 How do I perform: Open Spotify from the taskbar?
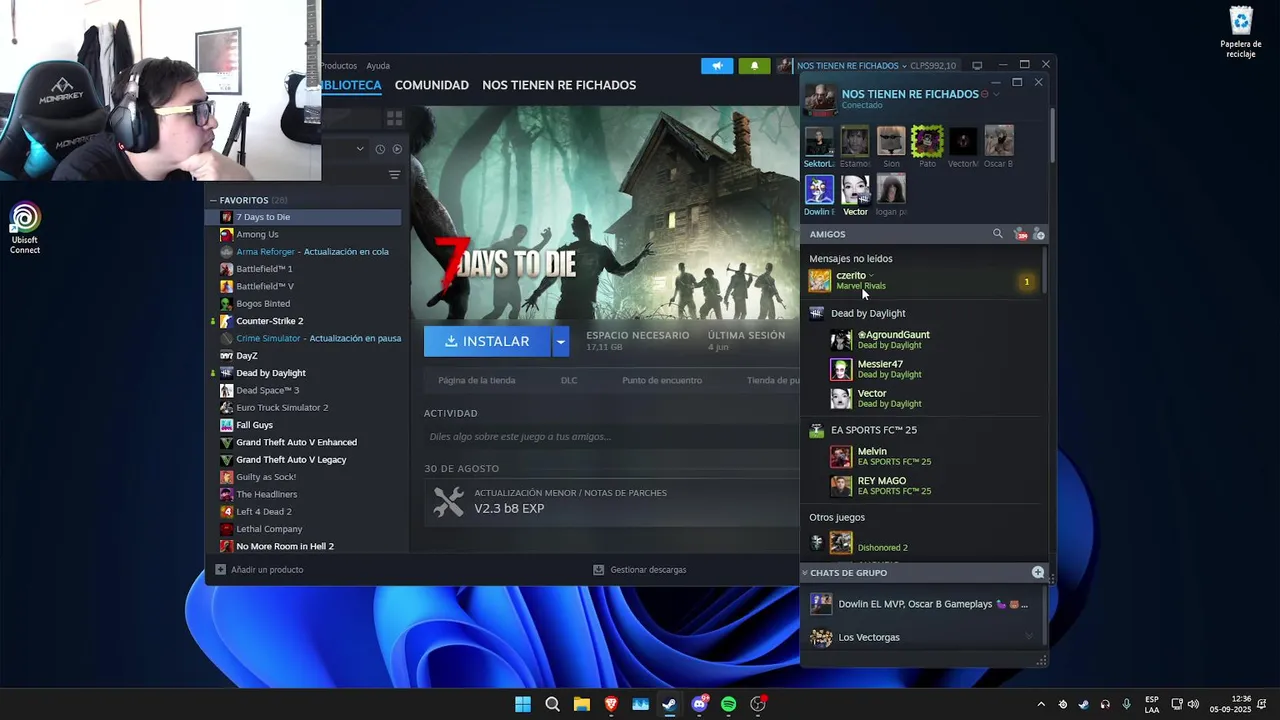pos(728,704)
